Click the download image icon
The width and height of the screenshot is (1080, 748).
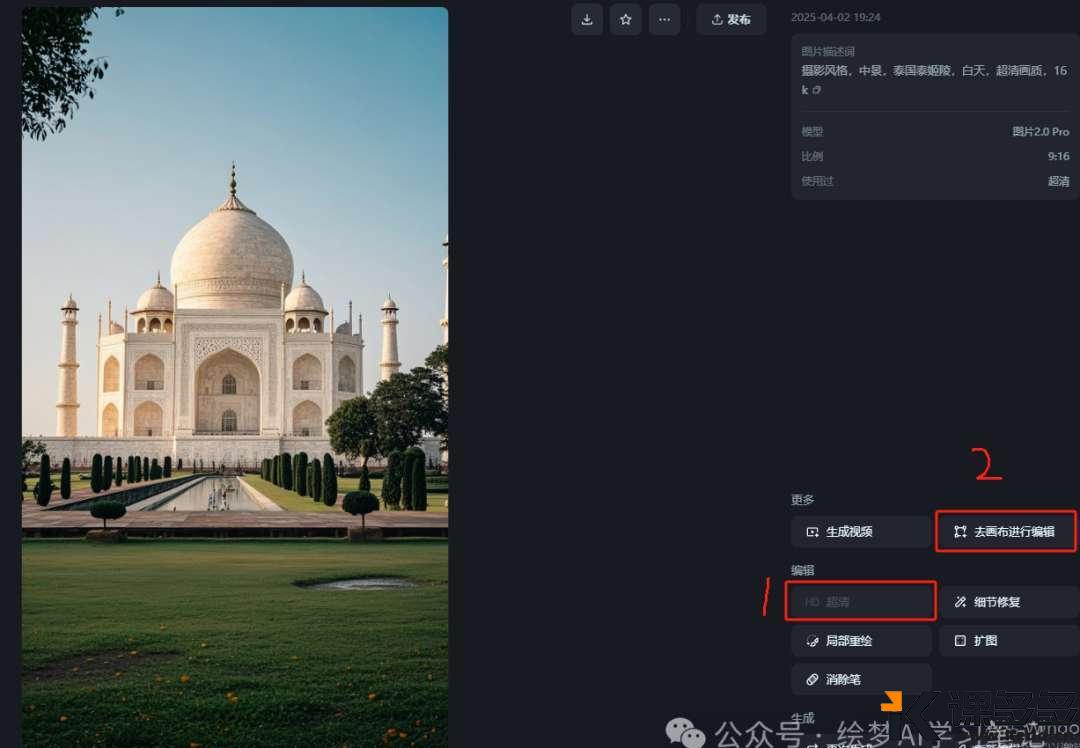[587, 19]
